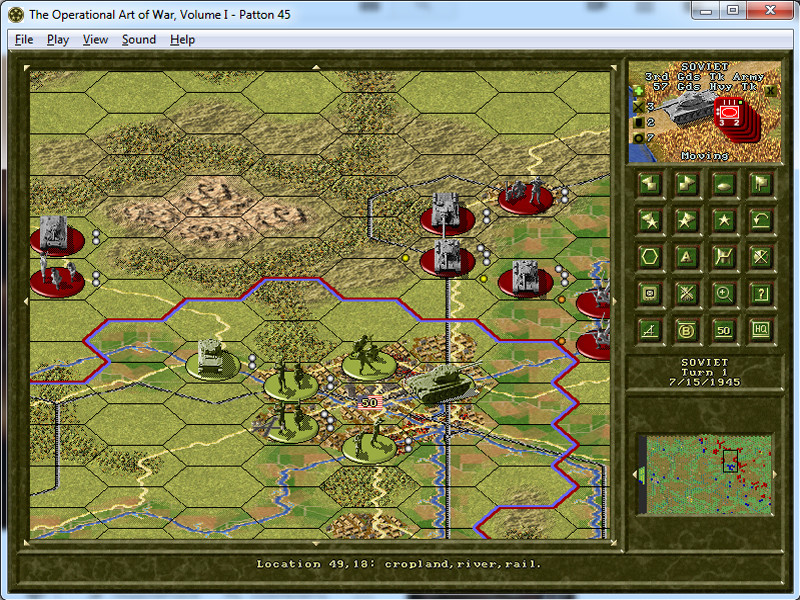Select the US flag objective marker labeled 50
This screenshot has width=800, height=600.
point(369,403)
